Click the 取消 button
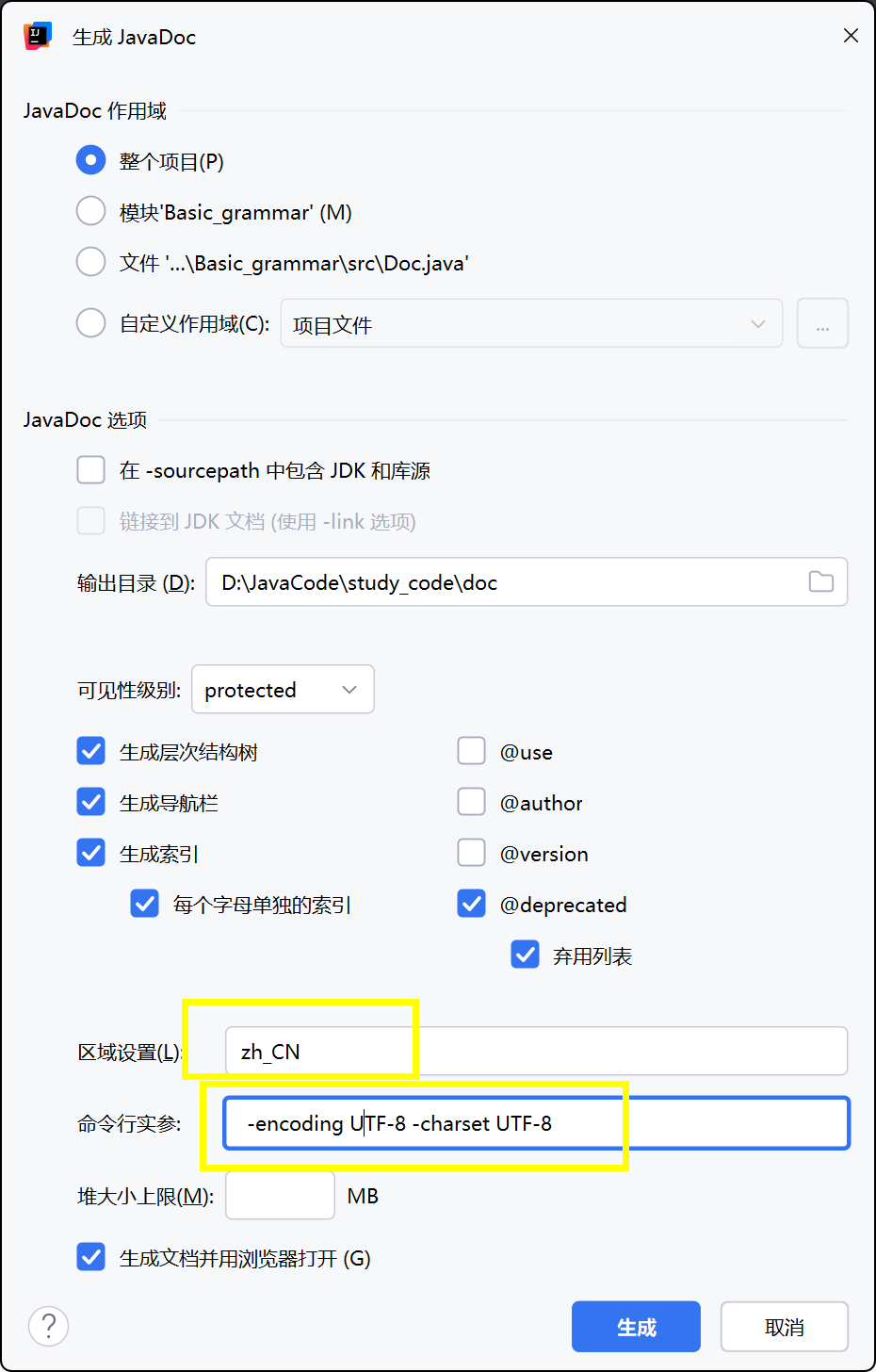This screenshot has height=1372, width=876. coord(785,1327)
